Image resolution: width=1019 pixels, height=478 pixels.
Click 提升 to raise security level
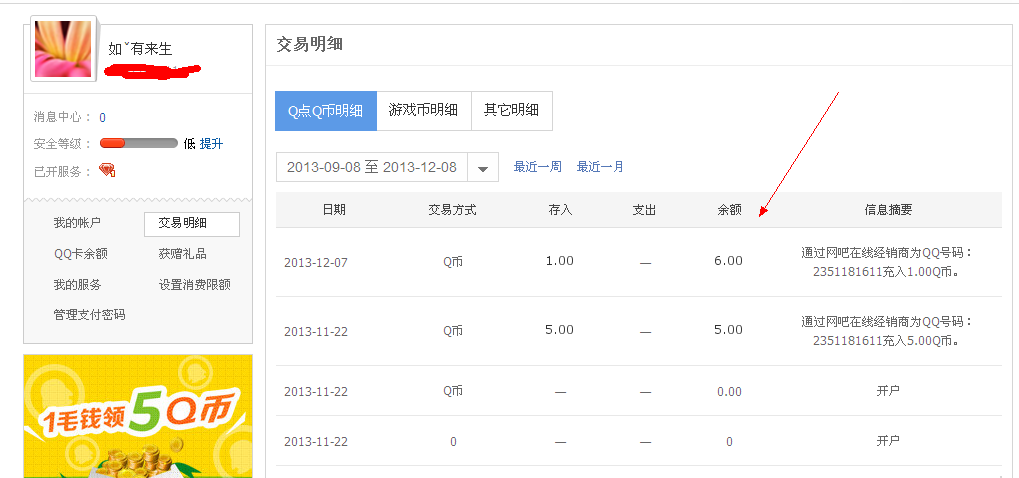[211, 144]
